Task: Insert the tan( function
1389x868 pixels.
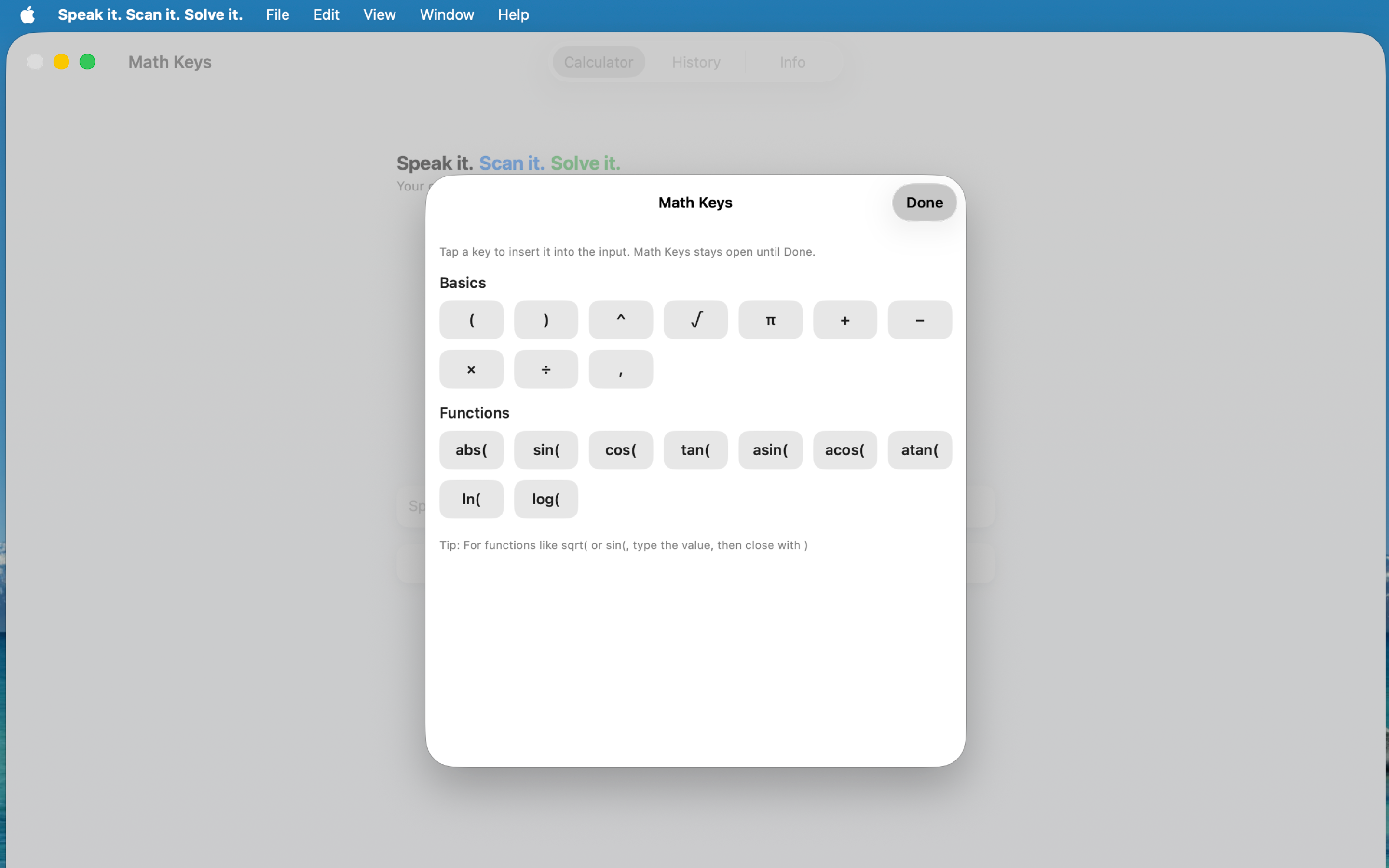Action: 695,450
